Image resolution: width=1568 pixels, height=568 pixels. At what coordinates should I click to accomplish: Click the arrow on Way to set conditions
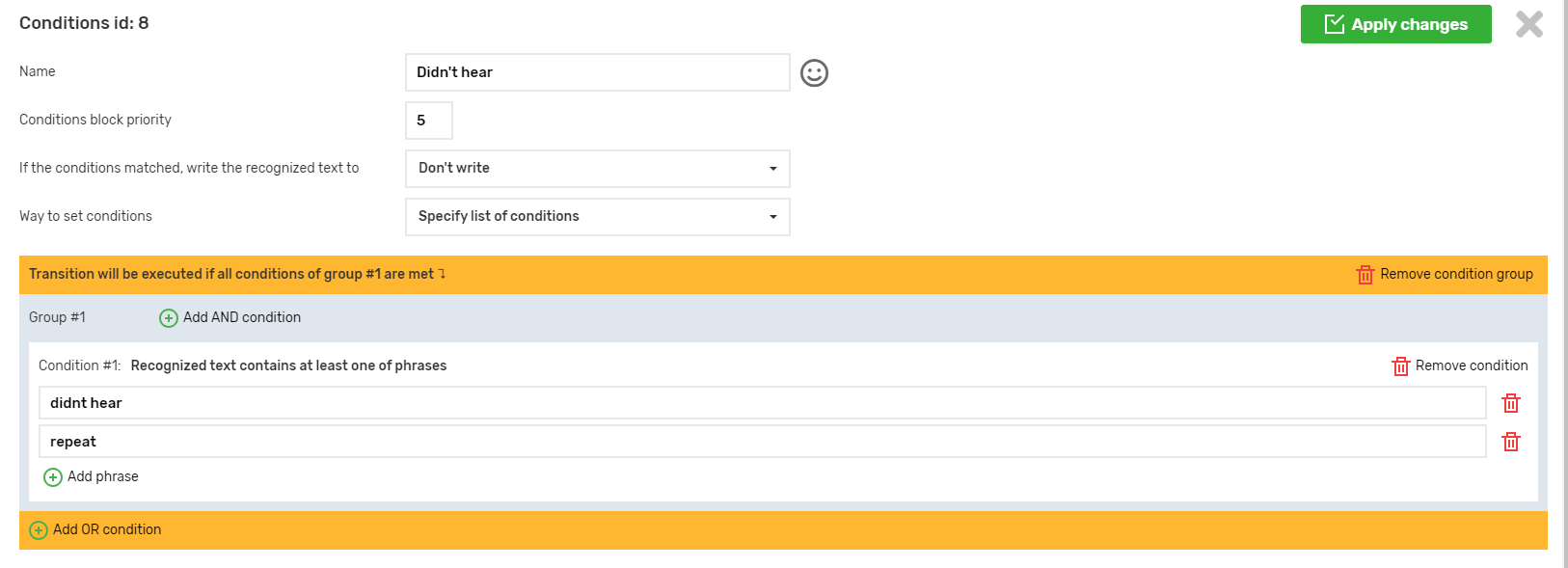tap(772, 217)
